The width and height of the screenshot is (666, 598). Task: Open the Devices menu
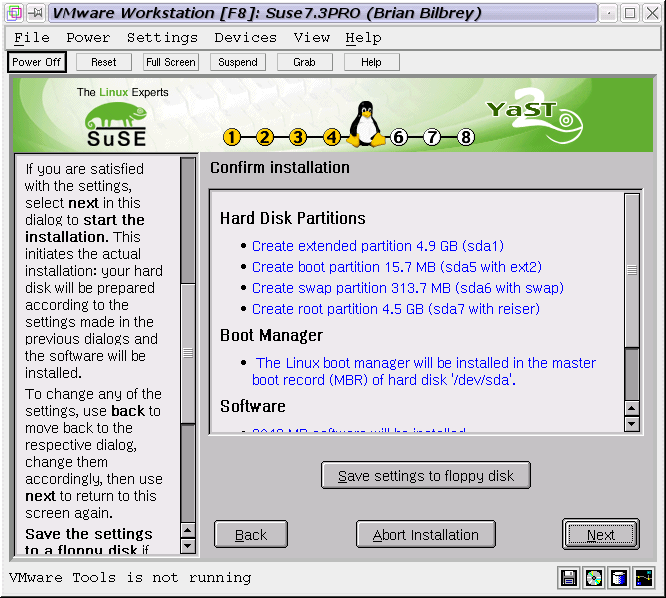point(245,38)
